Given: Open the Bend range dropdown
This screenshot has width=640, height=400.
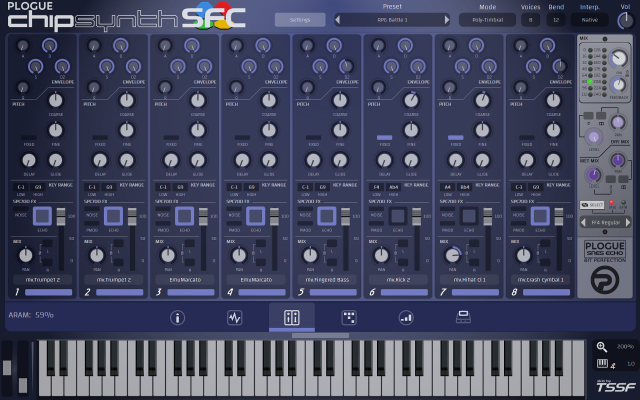Looking at the screenshot, I should click(556, 20).
